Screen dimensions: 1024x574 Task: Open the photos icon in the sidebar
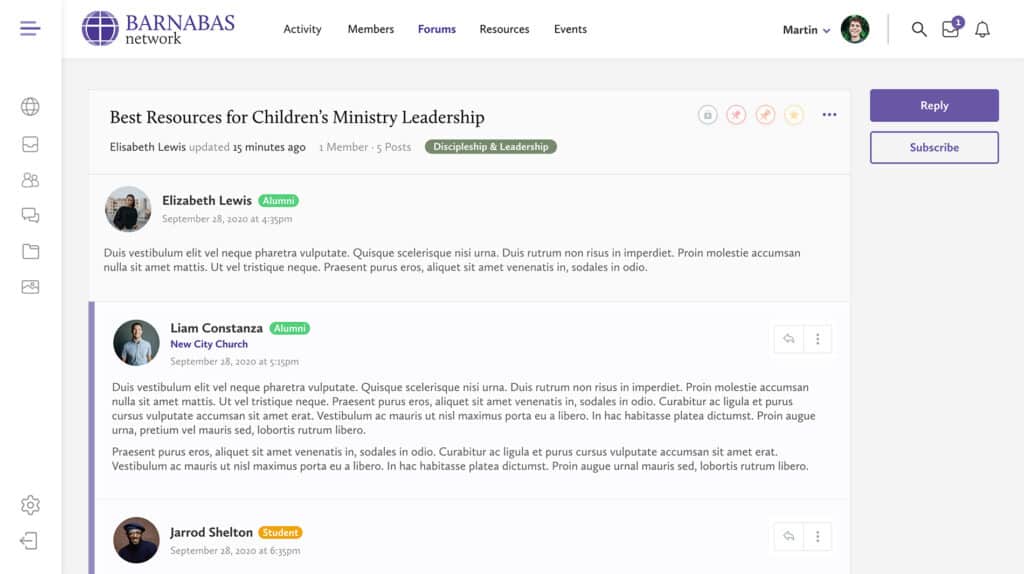click(x=30, y=287)
